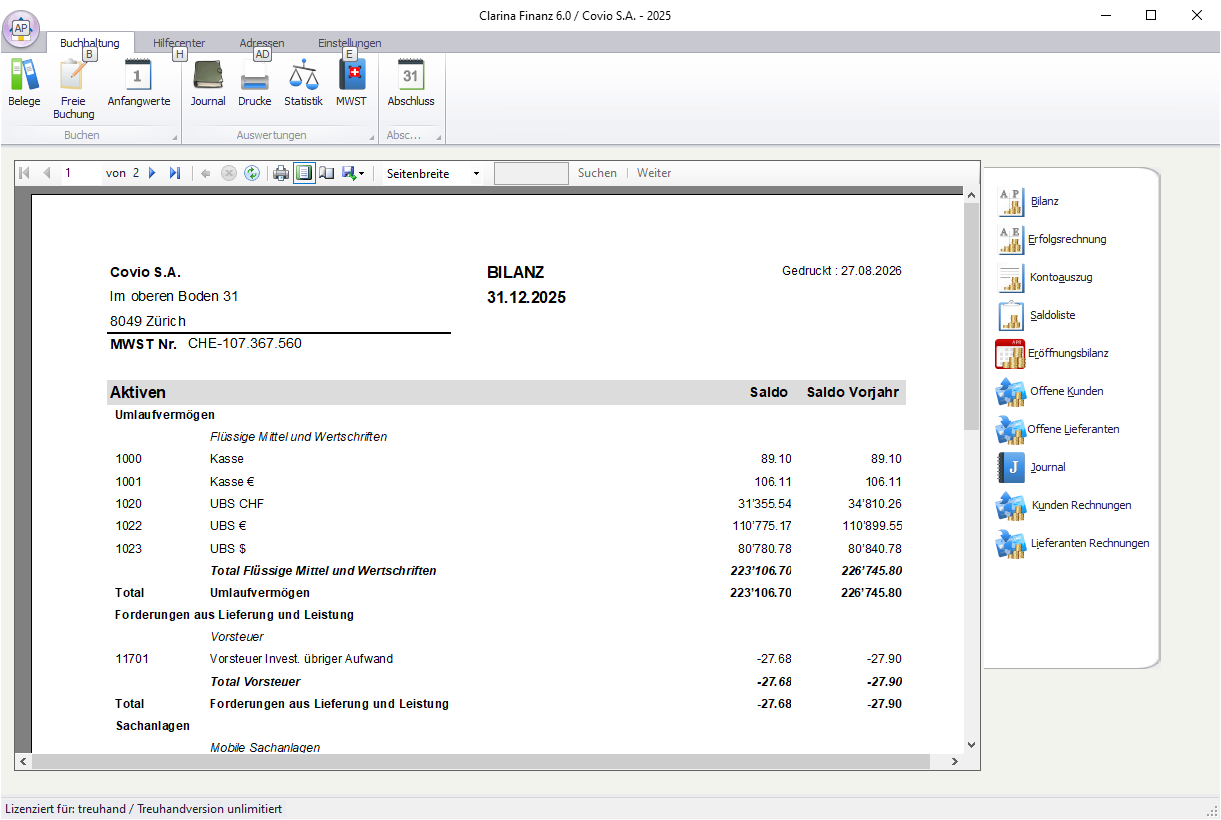Click the vertical scrollbar thumb
The width and height of the screenshot is (1221, 820).
[x=971, y=316]
